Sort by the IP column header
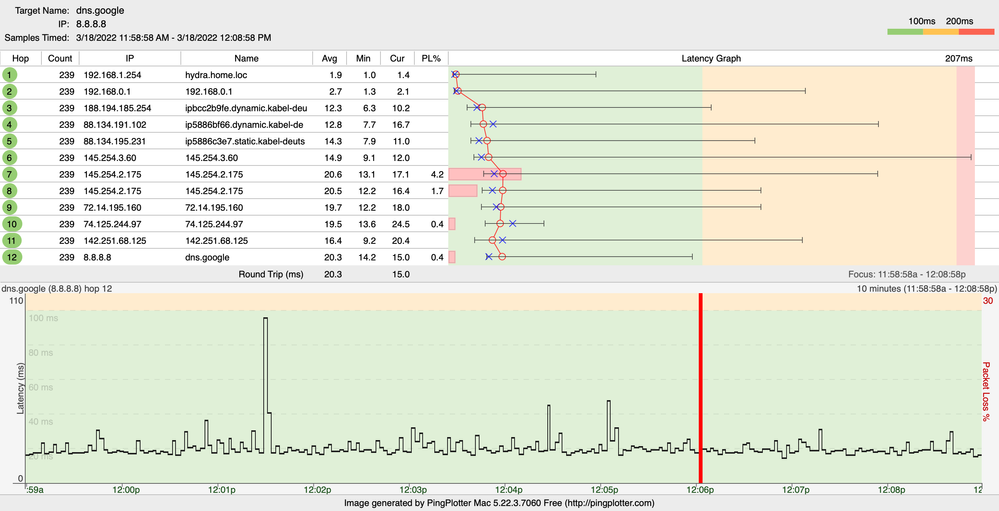Screen dimensions: 999x511 click(130, 59)
